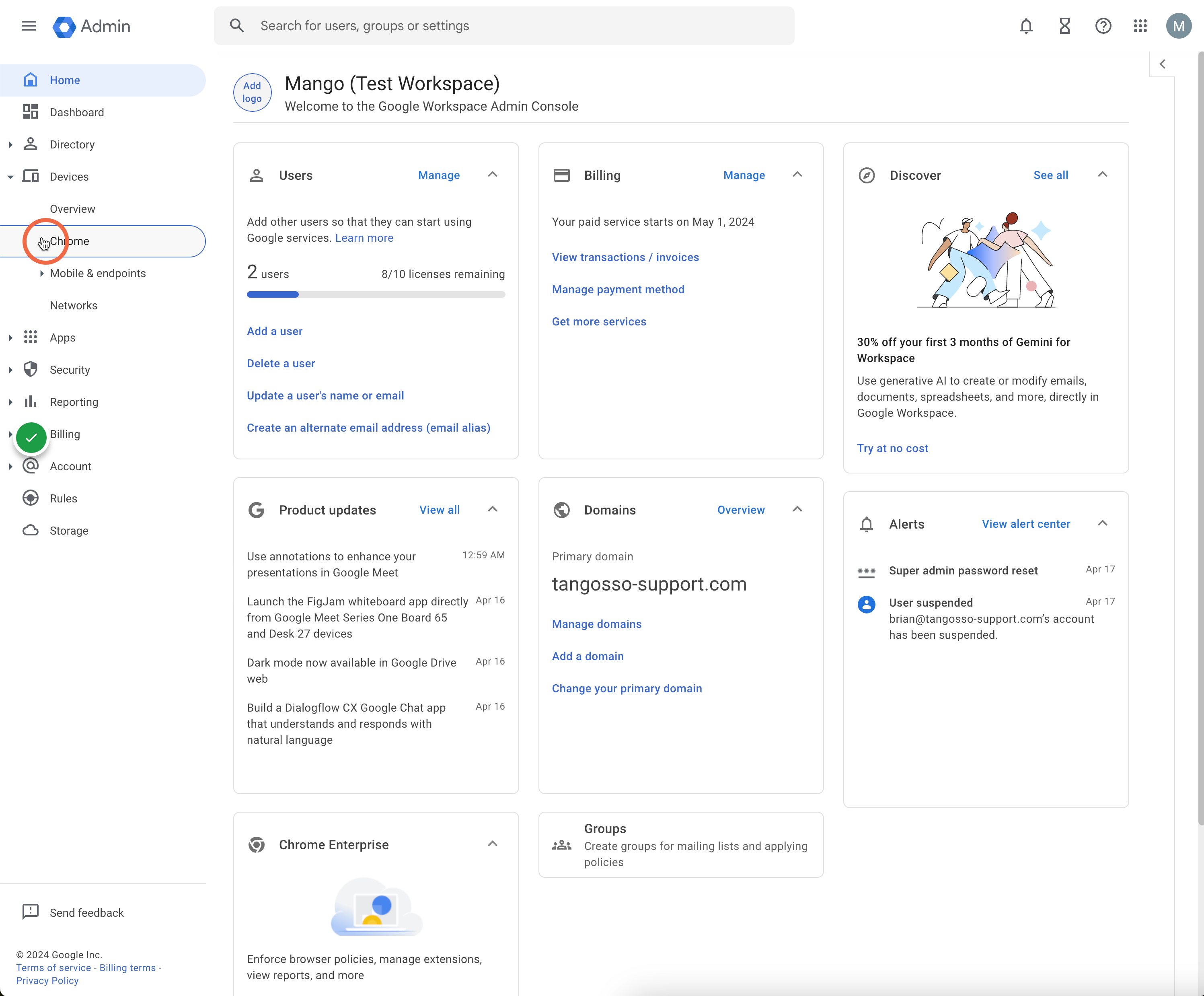1204x996 pixels.
Task: Click the Rules icon in the sidebar
Action: [x=31, y=498]
